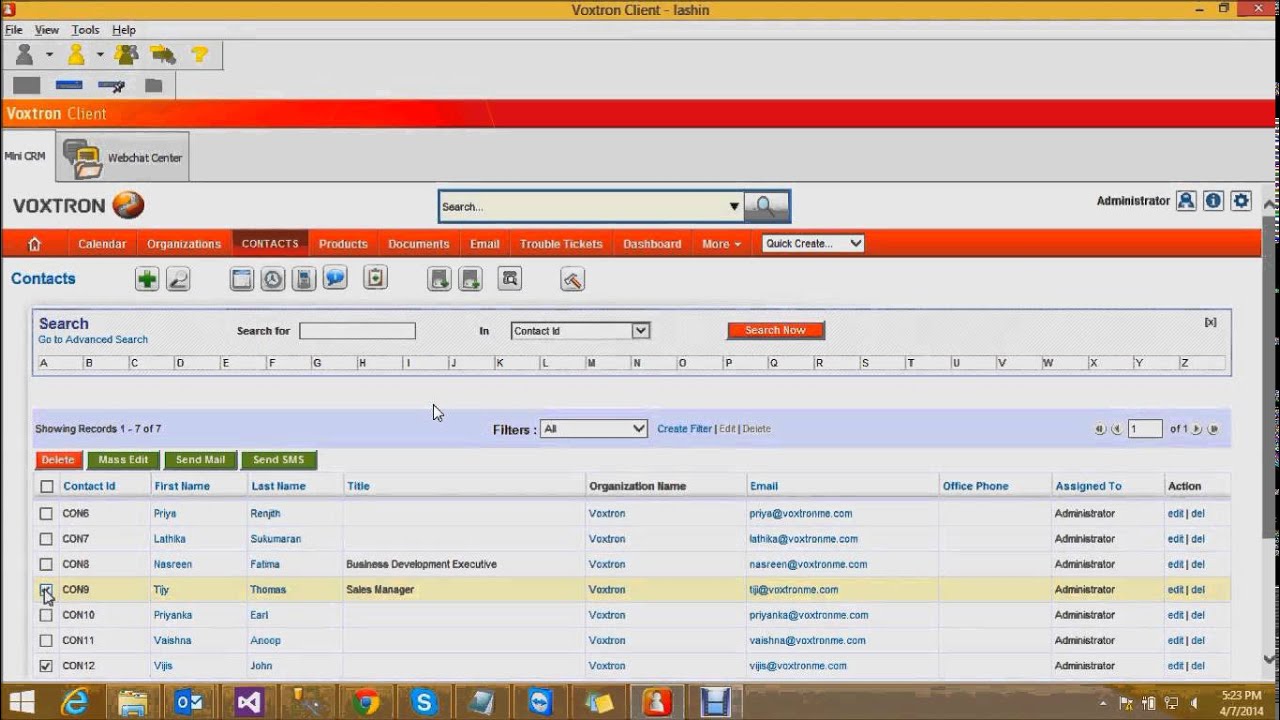Check the box for contact CON10
The height and width of the screenshot is (720, 1280).
pos(46,616)
